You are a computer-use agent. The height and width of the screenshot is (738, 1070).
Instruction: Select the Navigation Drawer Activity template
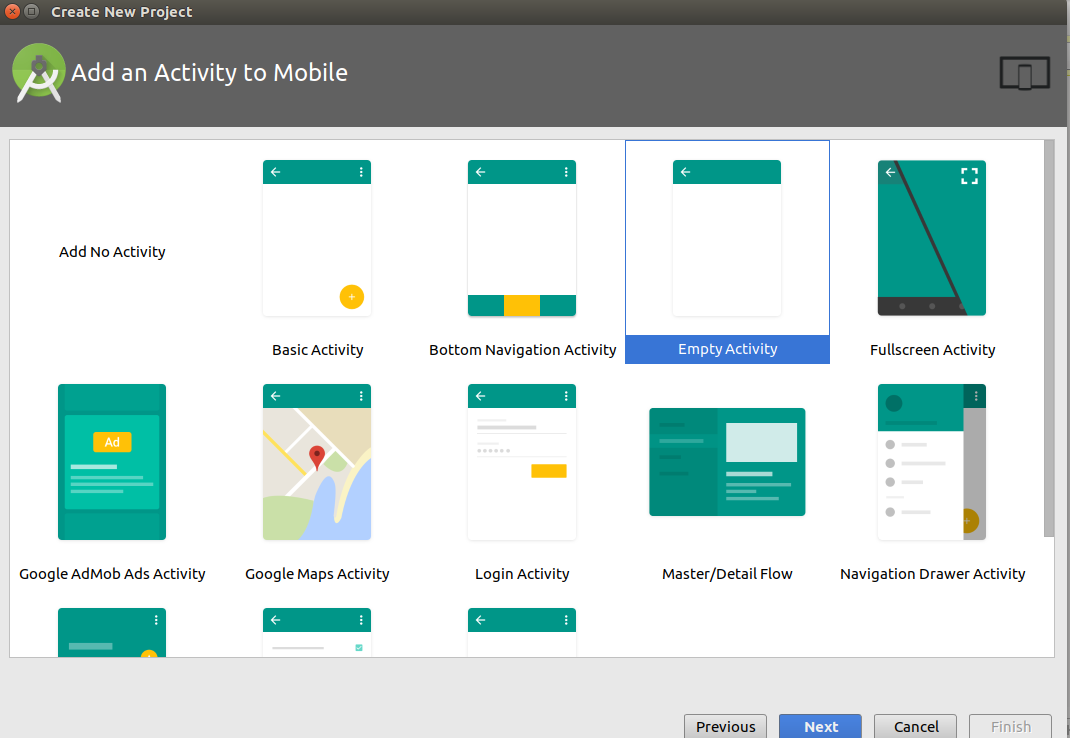[931, 462]
